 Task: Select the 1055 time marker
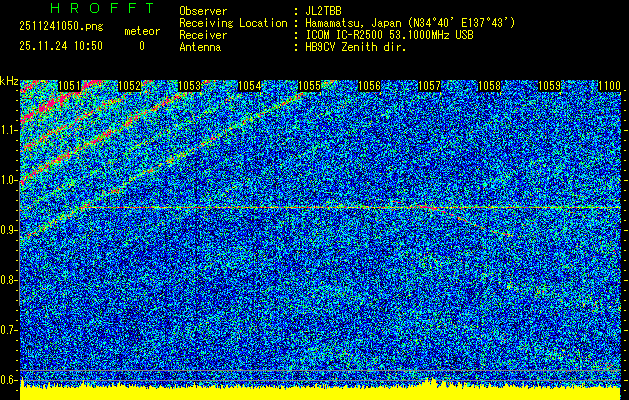coord(310,86)
